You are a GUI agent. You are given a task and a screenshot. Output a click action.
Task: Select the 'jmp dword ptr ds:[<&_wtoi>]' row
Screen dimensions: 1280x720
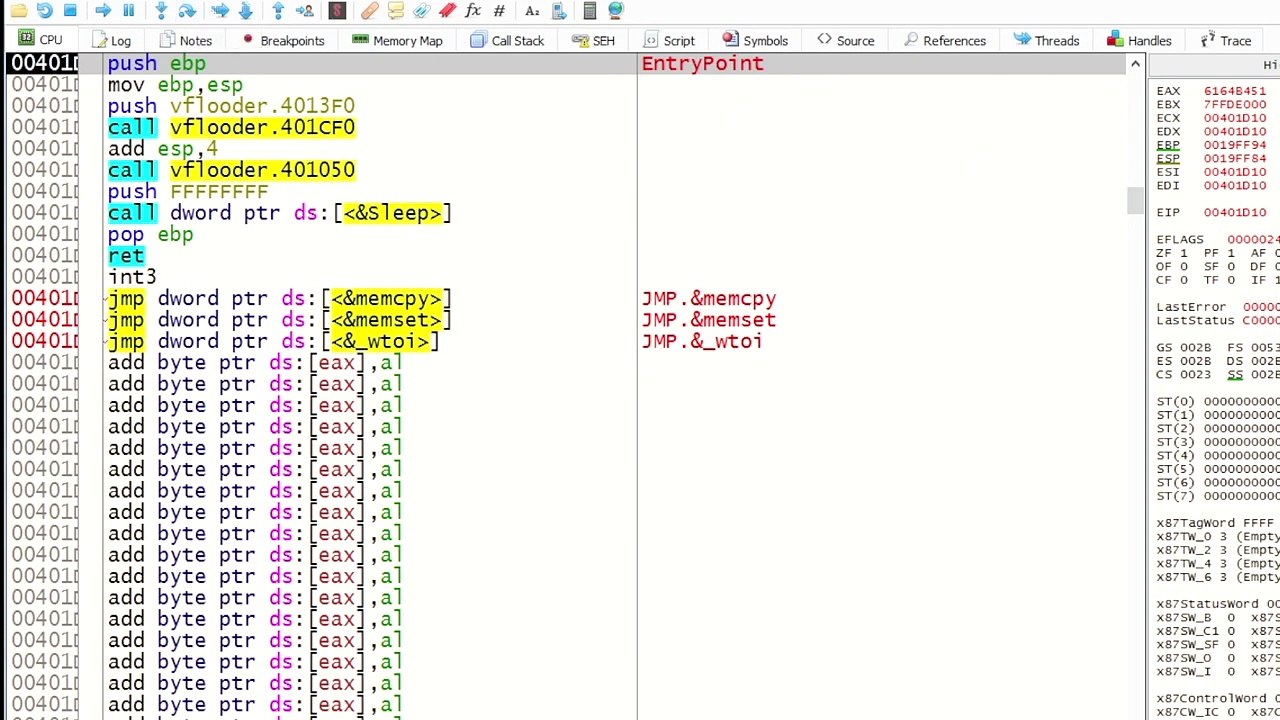[274, 342]
